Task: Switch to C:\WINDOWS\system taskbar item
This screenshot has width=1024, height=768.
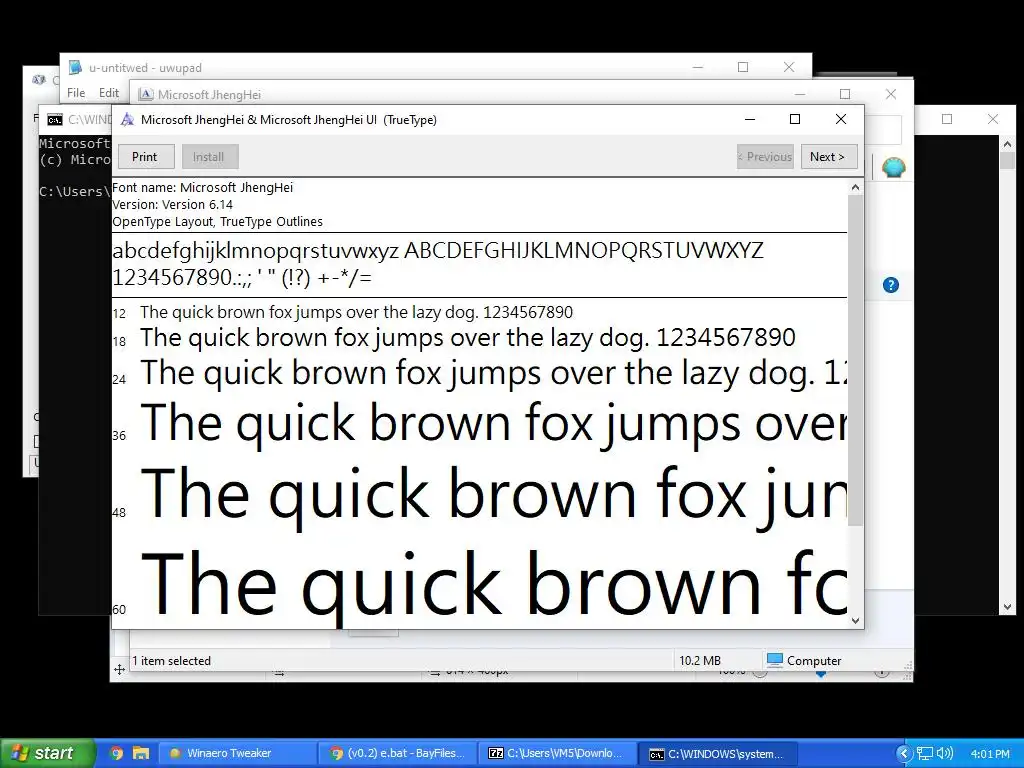Action: [x=718, y=753]
